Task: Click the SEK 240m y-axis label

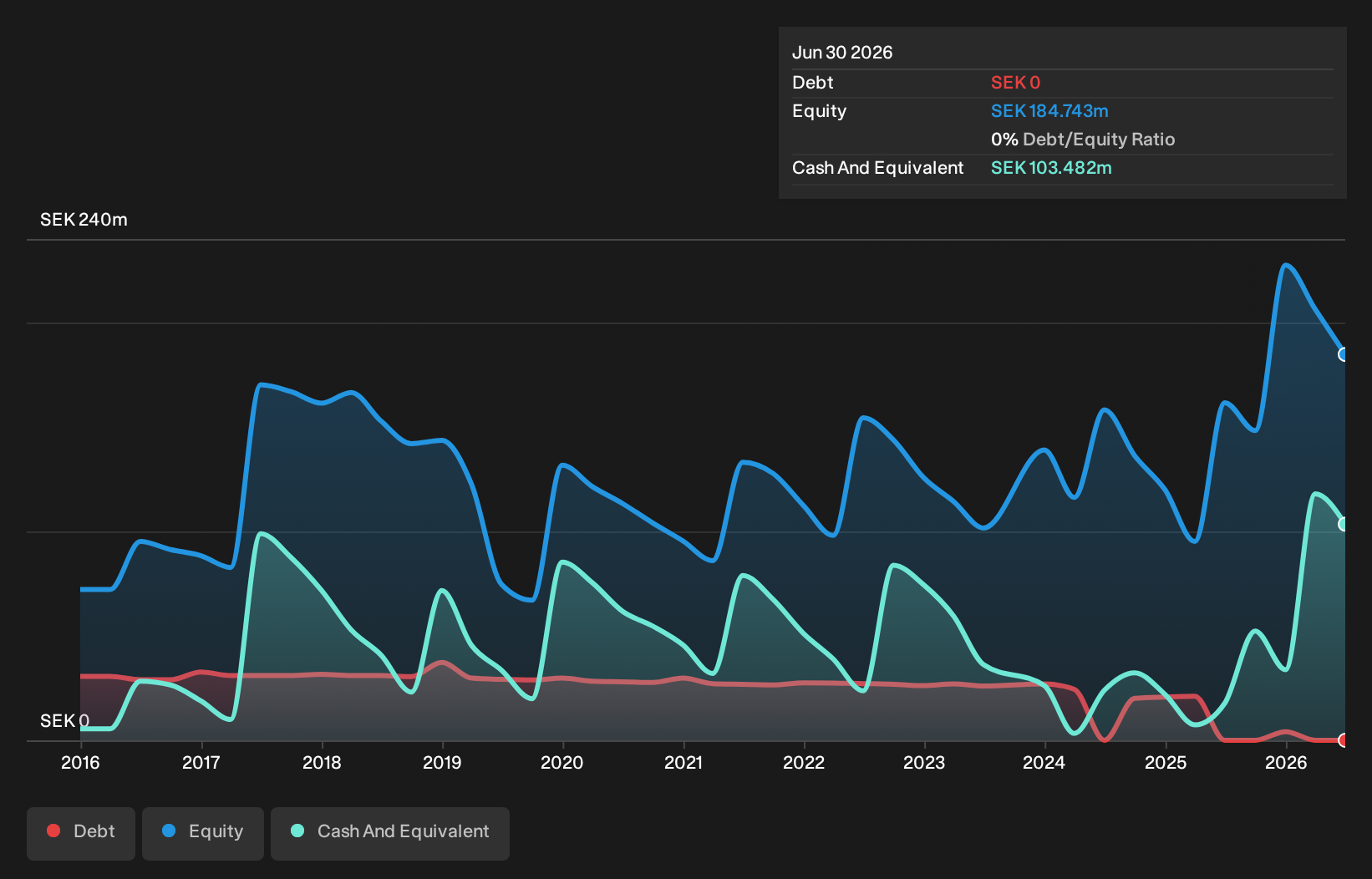Action: [x=84, y=220]
